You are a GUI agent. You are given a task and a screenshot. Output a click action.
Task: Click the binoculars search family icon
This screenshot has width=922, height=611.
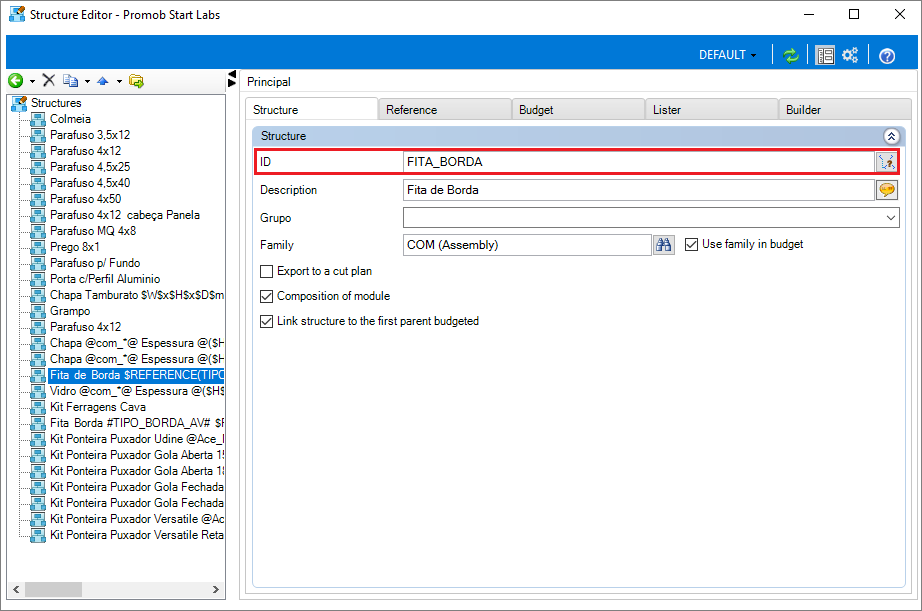click(x=664, y=245)
